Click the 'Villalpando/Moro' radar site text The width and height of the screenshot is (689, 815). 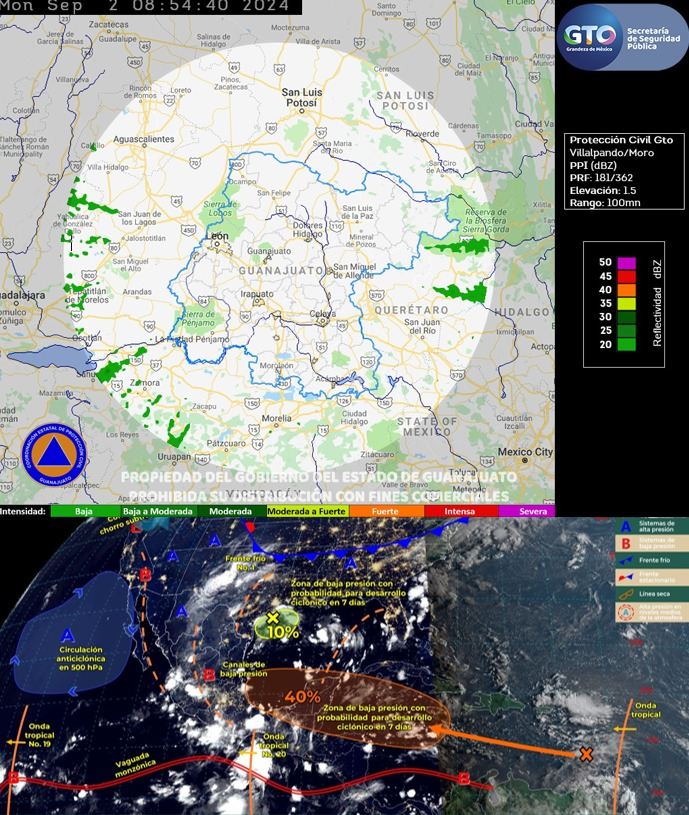pyautogui.click(x=612, y=153)
